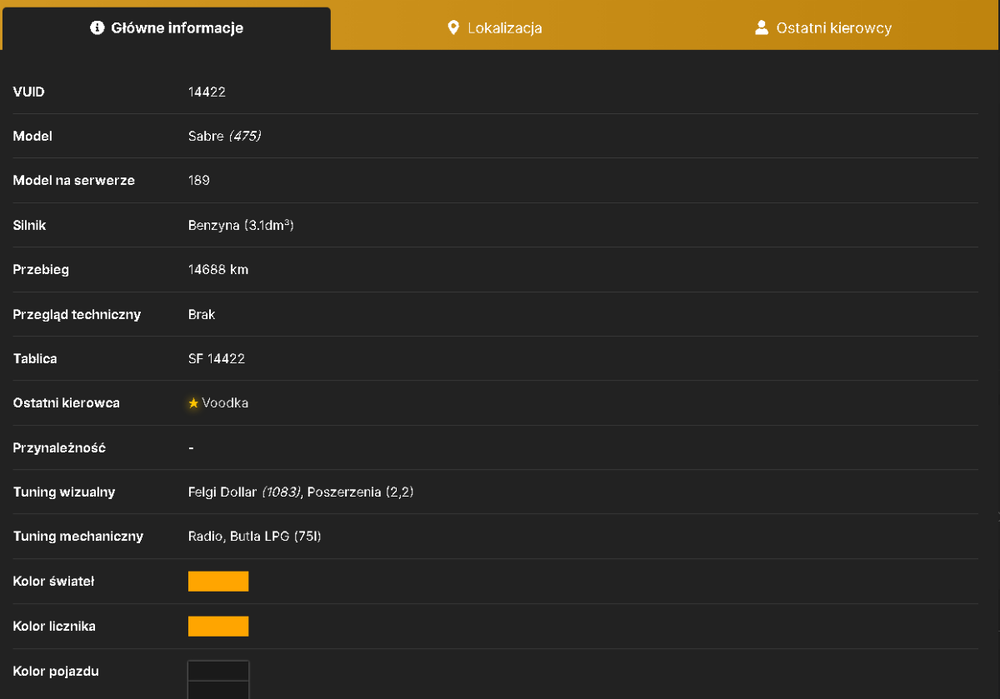Click the Kolor pojazdu label
The image size is (1000, 699).
[55, 671]
